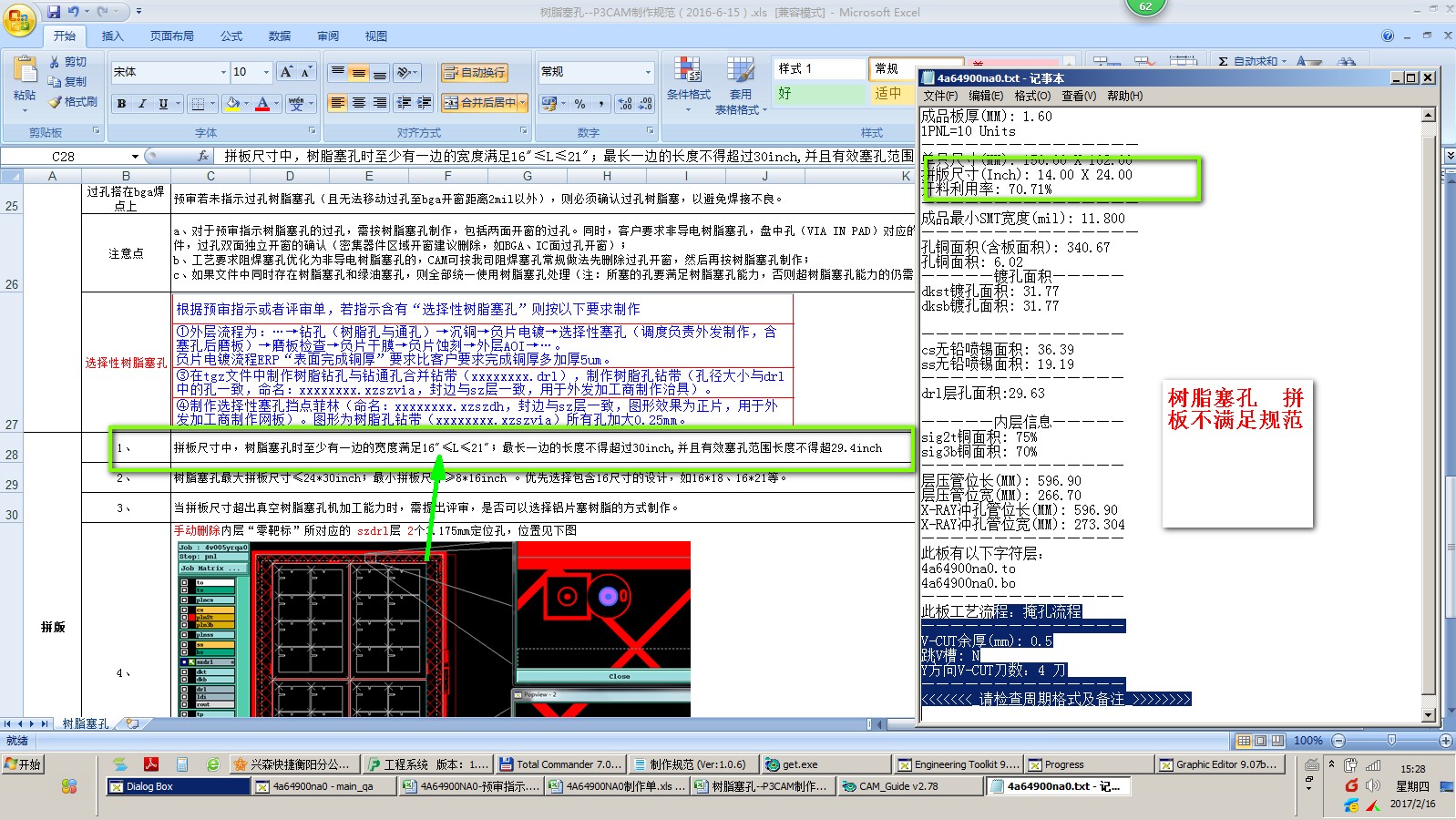Expand the Name Box dropdown for C28
This screenshot has width=1456, height=820.
click(135, 157)
